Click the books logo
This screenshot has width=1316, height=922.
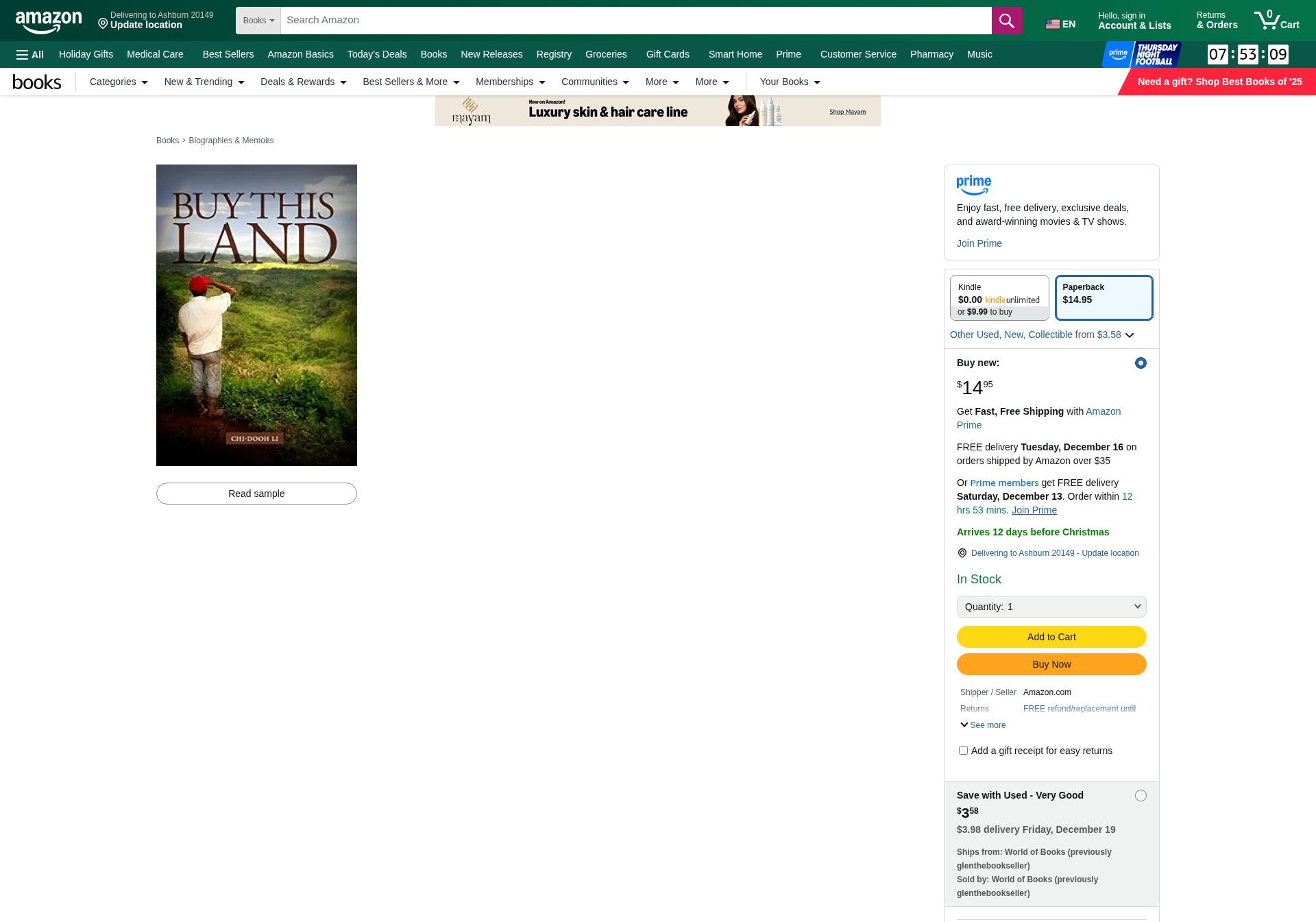coord(37,82)
